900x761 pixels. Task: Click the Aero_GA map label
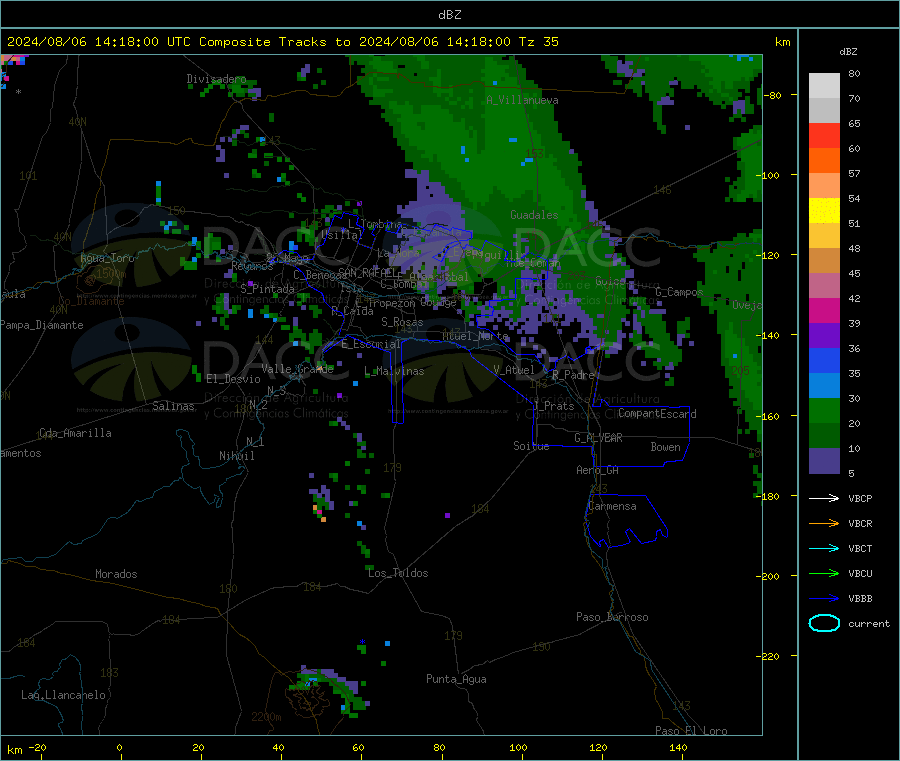pos(598,470)
